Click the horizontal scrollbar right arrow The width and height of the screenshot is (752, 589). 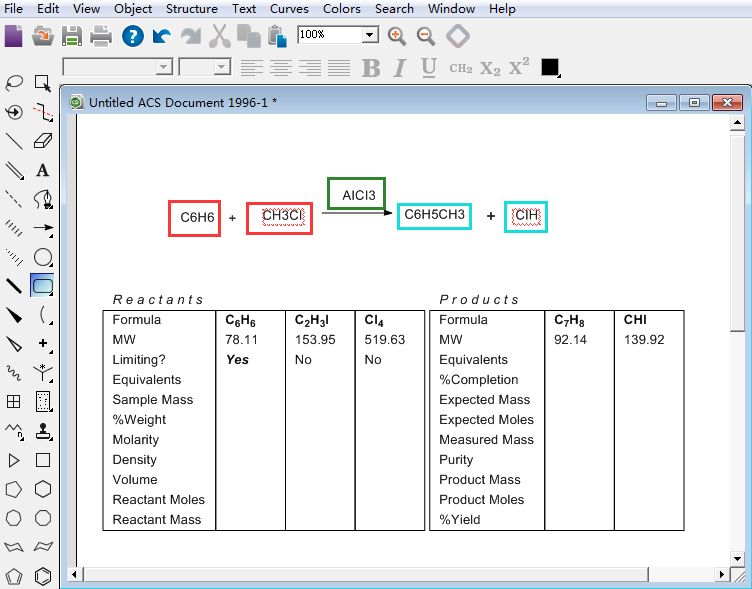(722, 574)
